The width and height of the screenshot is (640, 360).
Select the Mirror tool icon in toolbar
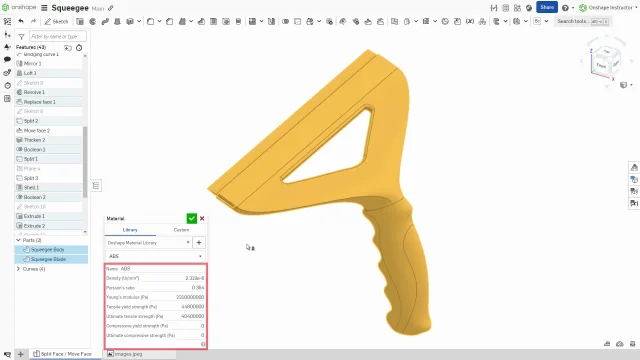(271, 21)
